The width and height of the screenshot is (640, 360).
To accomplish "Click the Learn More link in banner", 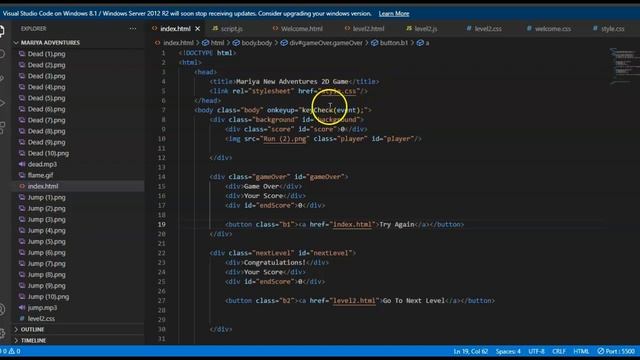I will point(393,13).
